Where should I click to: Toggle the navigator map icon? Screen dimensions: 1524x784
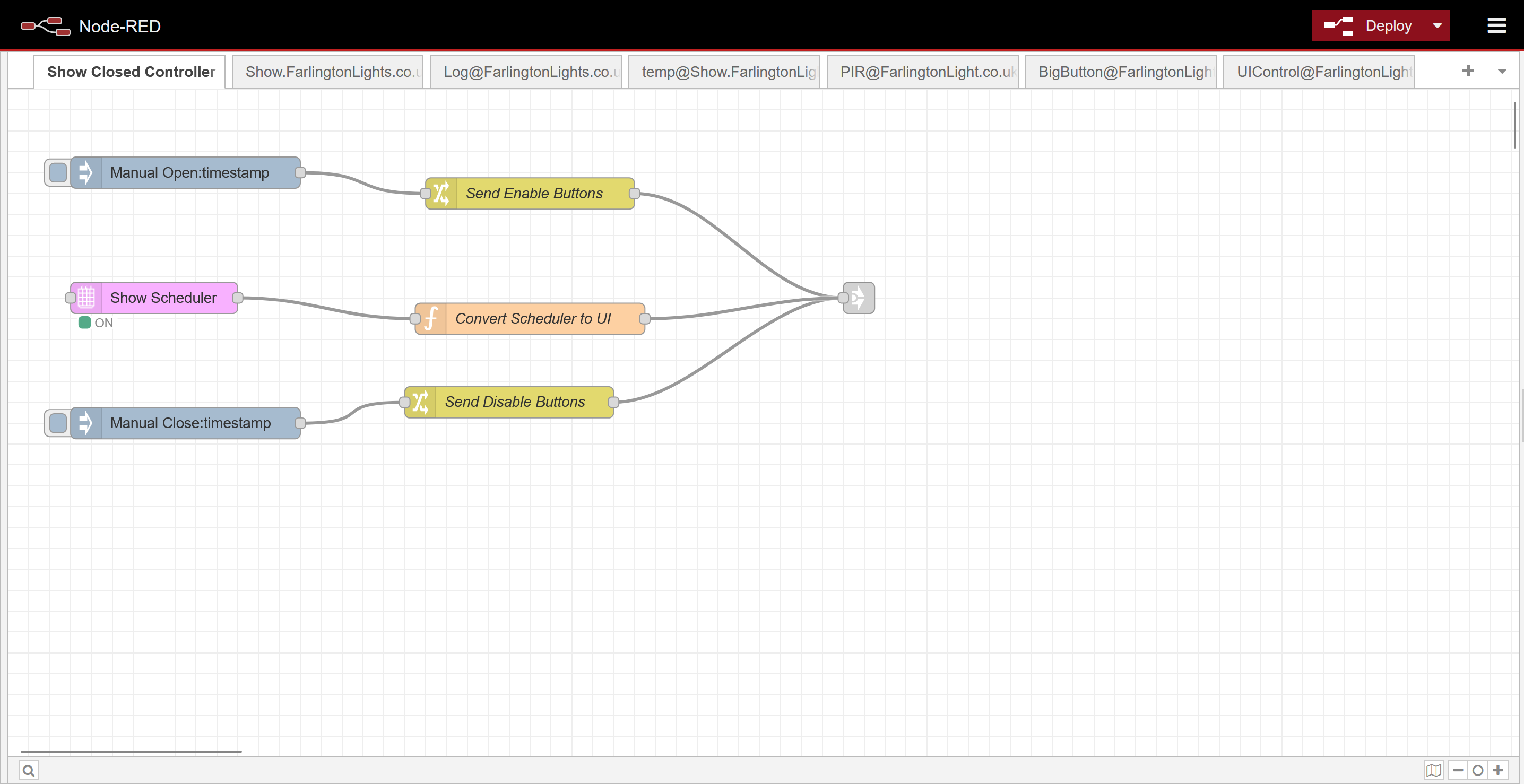[x=1433, y=770]
